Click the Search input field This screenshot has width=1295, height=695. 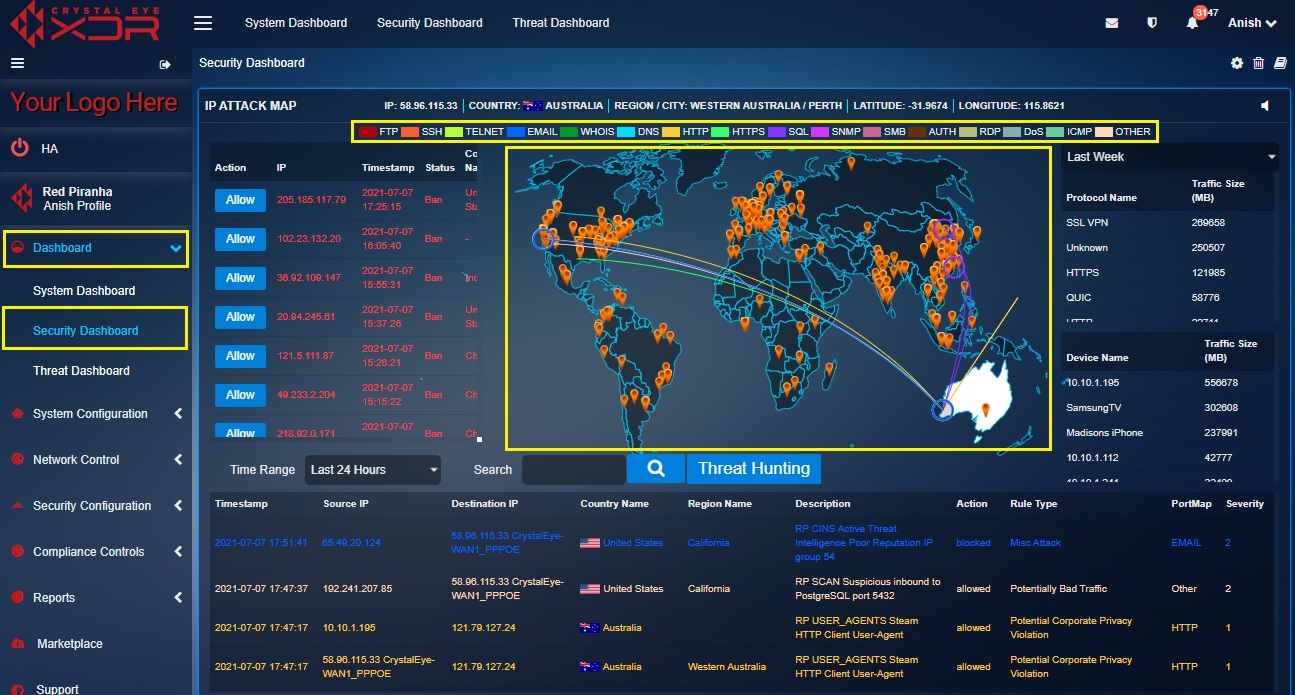tap(574, 470)
